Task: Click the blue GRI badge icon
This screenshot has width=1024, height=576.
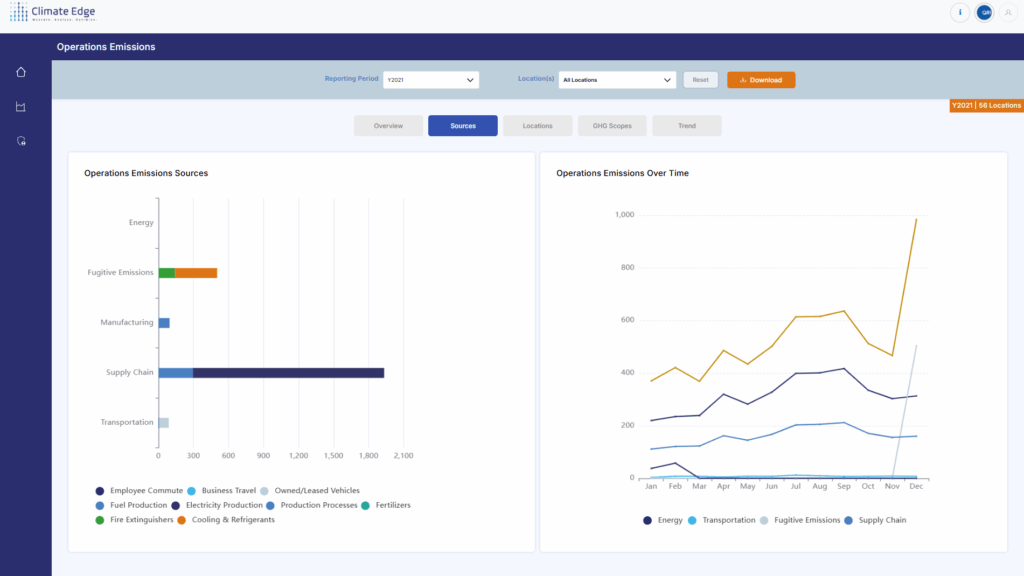Action: pyautogui.click(x=985, y=13)
